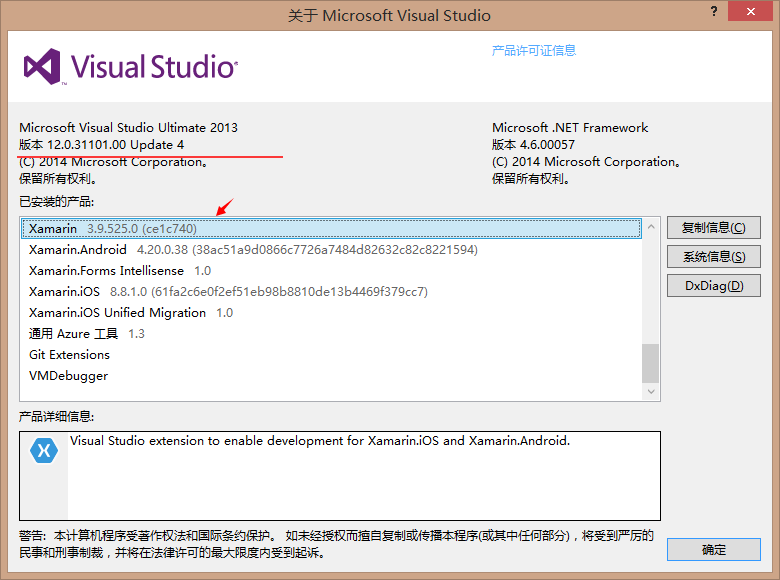Click the 已安装的产品 label

tap(56, 201)
